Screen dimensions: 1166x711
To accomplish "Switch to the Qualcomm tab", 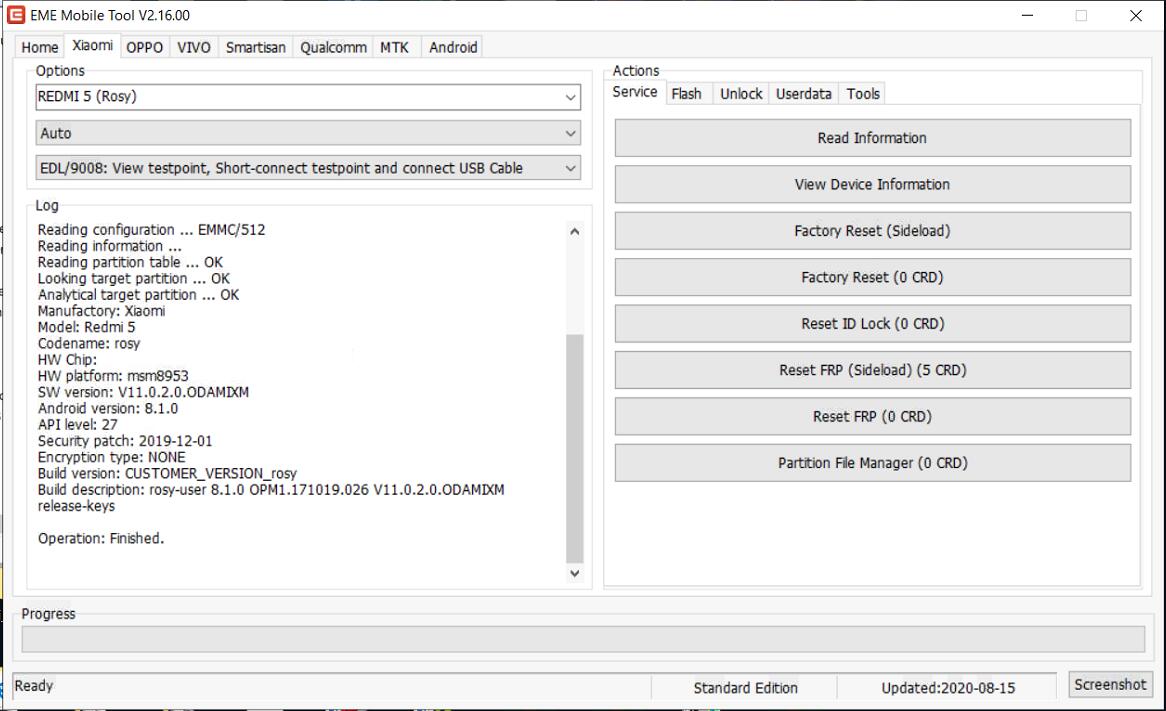I will (x=333, y=47).
